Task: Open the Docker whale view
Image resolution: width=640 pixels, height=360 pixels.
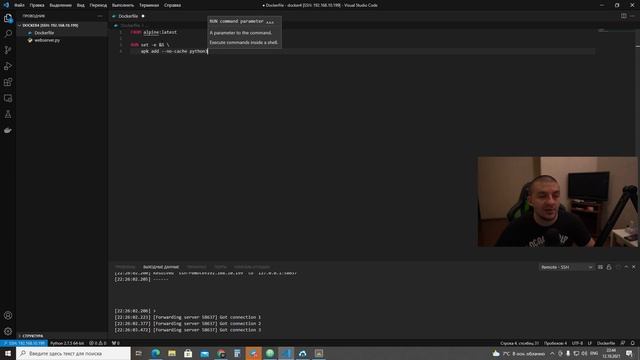Action: (x=8, y=130)
